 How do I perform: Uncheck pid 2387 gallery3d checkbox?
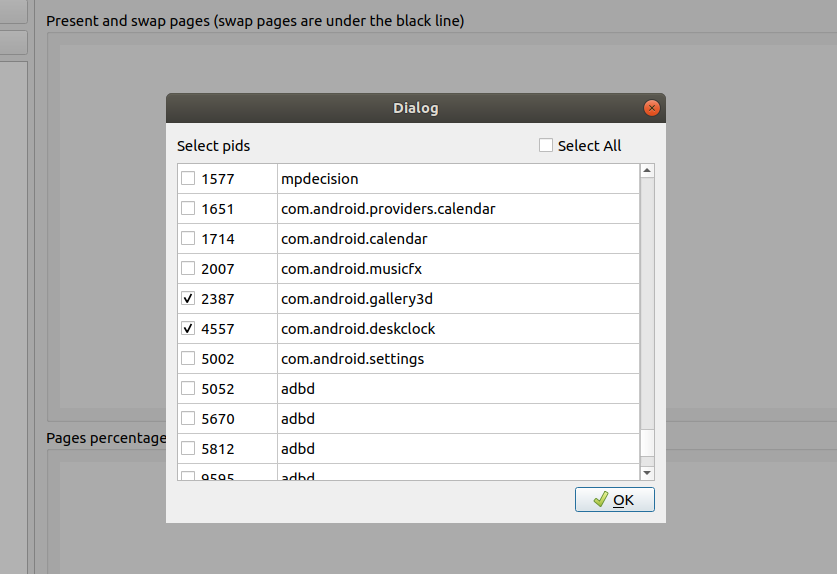coord(188,298)
